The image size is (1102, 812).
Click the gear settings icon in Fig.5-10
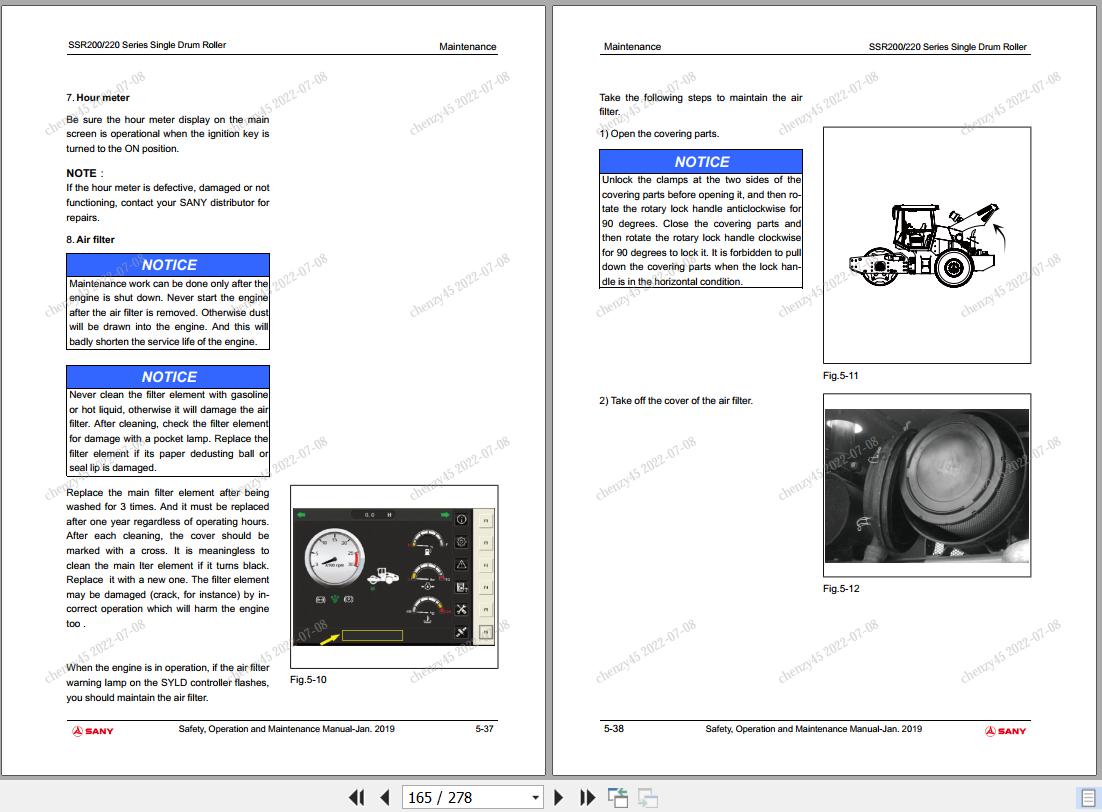tap(461, 542)
